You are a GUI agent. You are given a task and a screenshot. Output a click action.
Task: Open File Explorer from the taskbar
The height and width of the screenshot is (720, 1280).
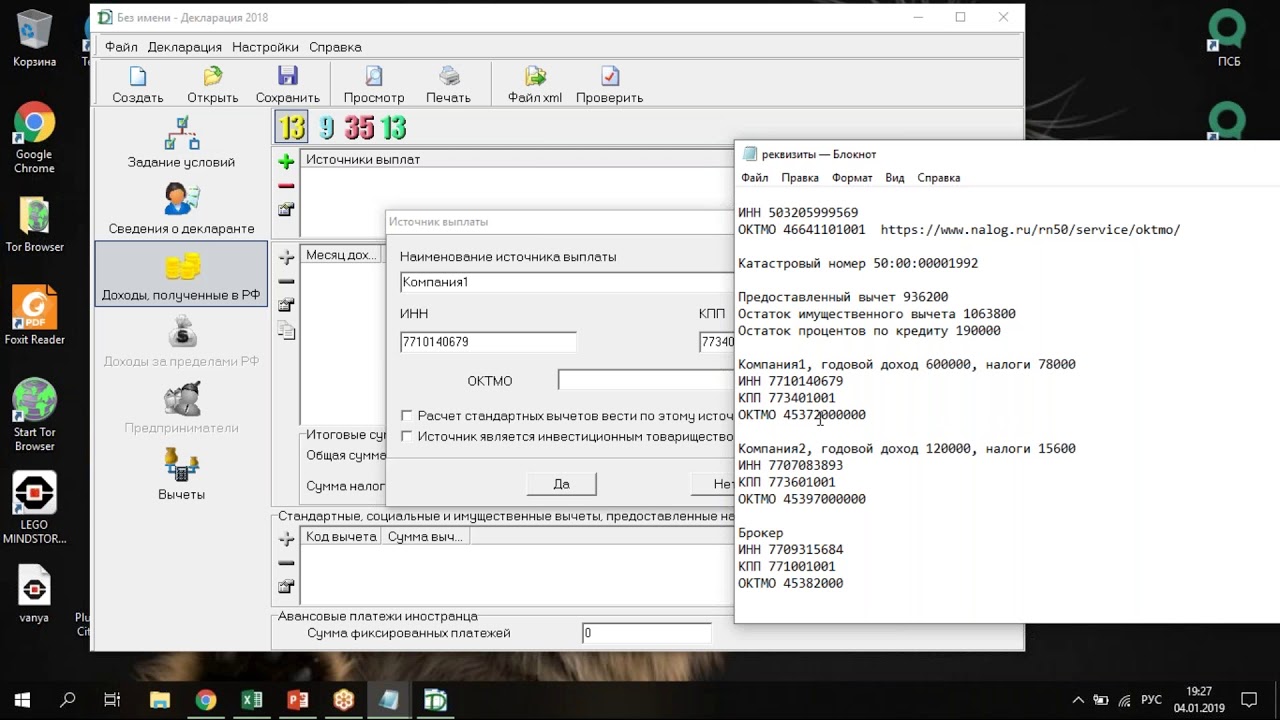pyautogui.click(x=160, y=700)
